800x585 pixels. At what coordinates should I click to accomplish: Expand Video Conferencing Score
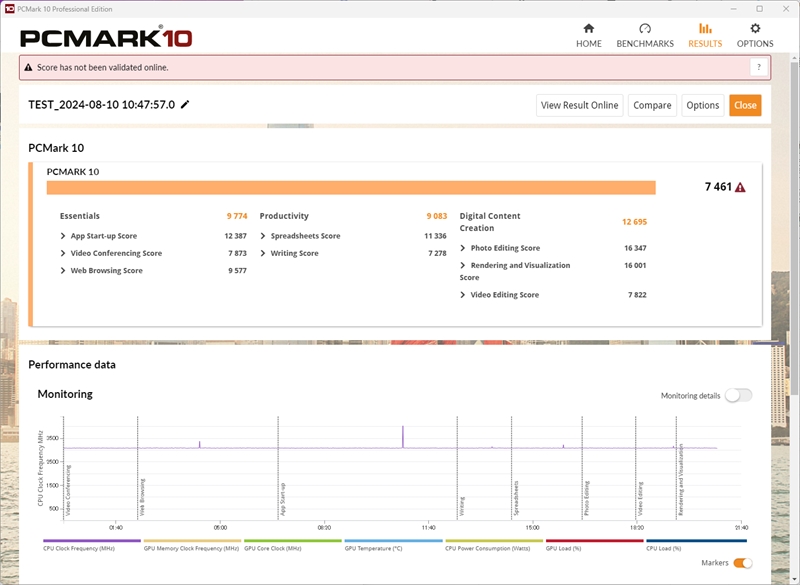63,253
